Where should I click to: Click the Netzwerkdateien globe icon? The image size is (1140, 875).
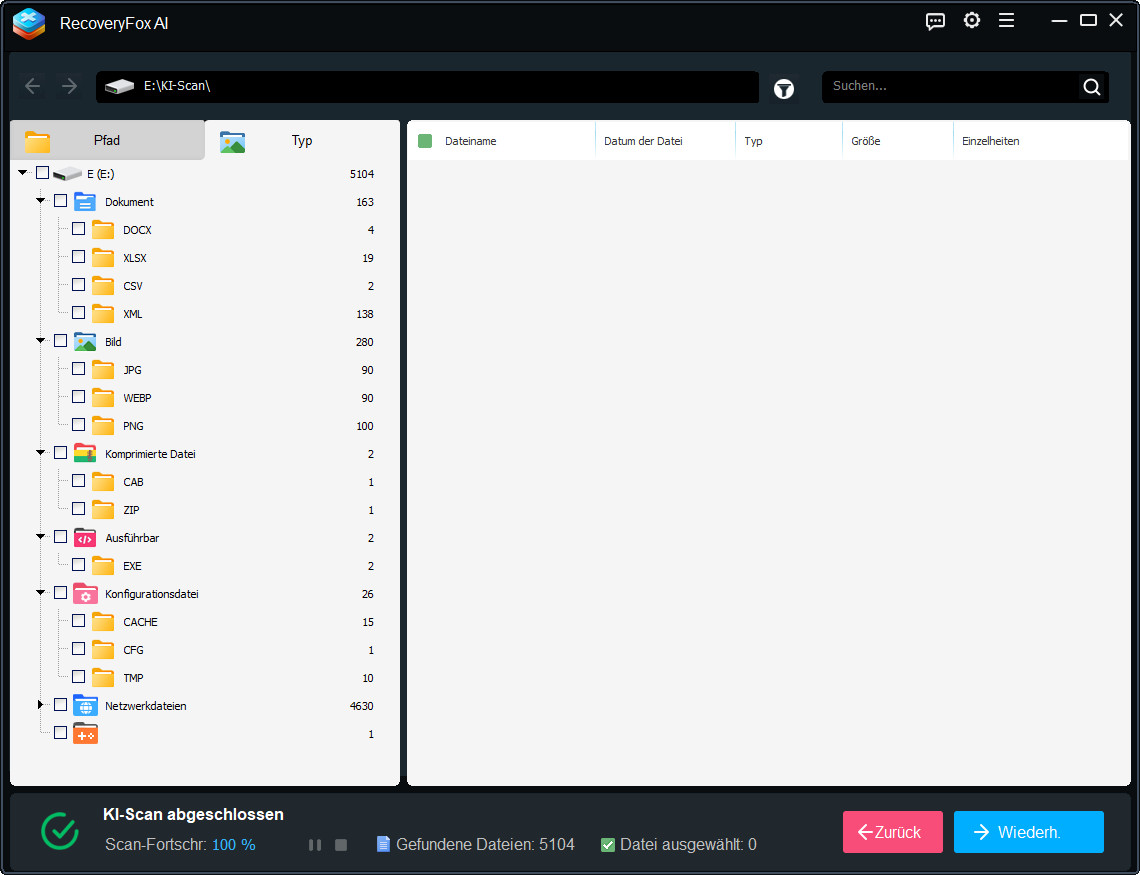coord(85,706)
